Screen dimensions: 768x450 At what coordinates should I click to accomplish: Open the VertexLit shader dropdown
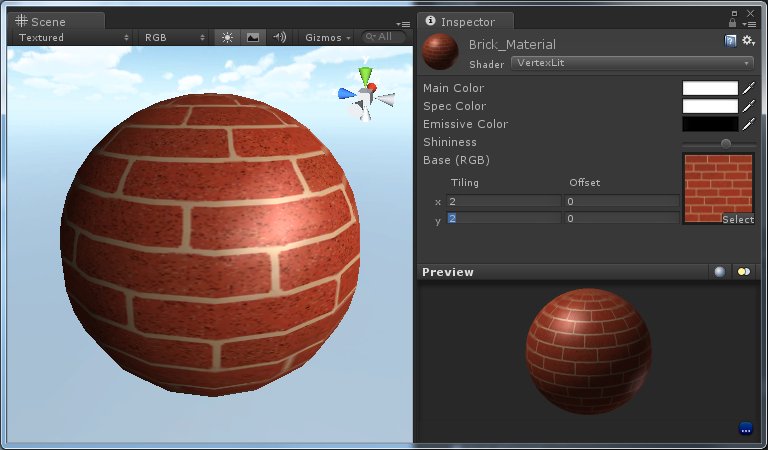(632, 63)
